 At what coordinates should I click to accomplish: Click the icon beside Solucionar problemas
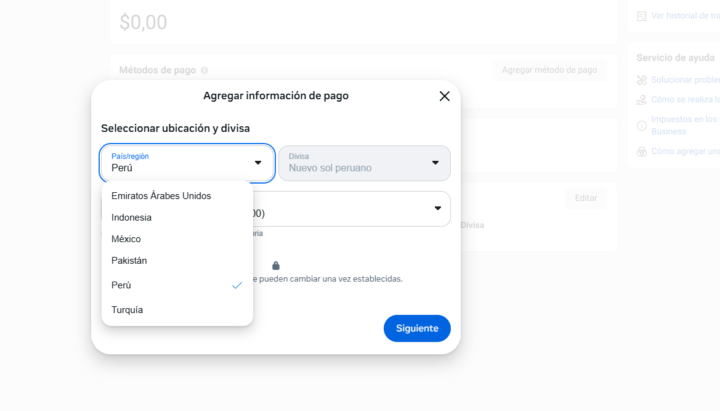pos(641,80)
